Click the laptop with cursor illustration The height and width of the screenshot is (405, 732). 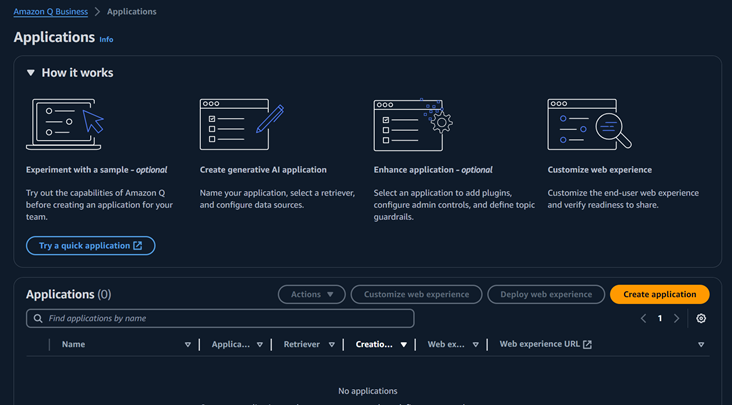tap(64, 124)
